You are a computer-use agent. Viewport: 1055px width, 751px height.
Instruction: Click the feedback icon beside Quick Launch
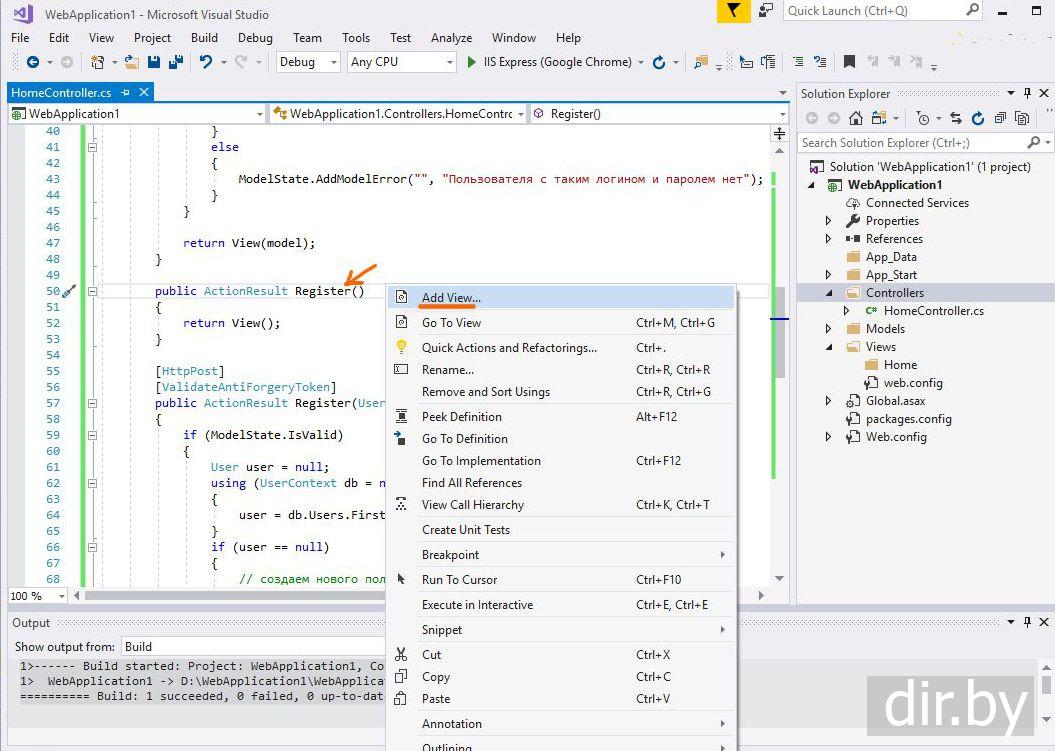coord(766,11)
